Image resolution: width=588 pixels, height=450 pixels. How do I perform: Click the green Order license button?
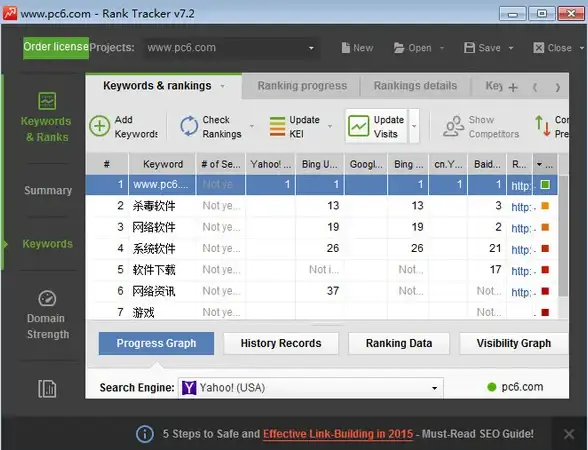tap(56, 48)
